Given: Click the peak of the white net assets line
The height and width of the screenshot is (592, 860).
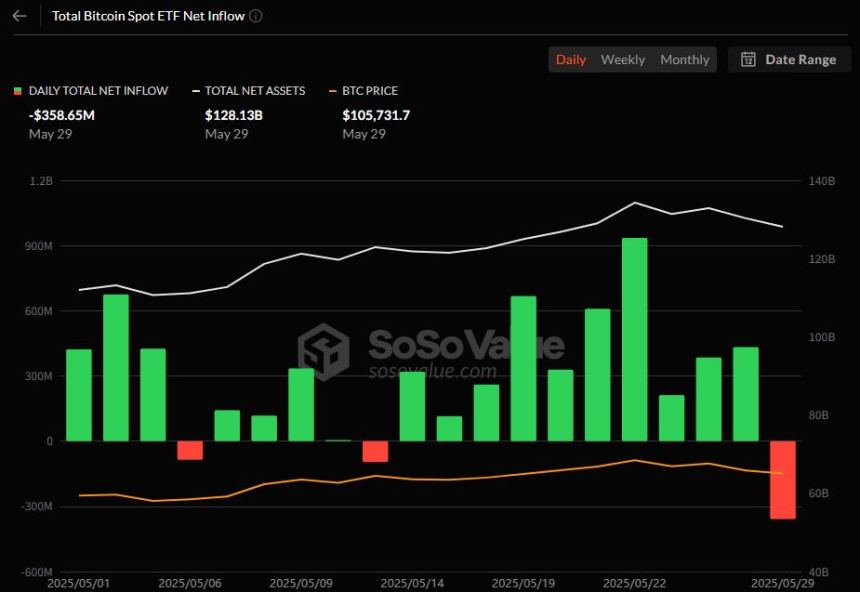Looking at the screenshot, I should [635, 202].
